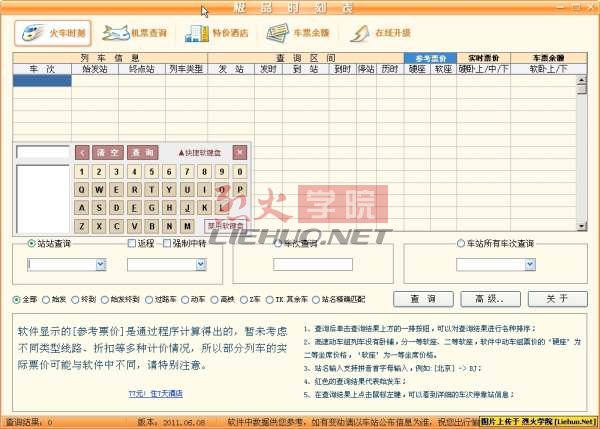600x429 pixels.
Task: Enable the 返程 return trip checkbox
Action: point(132,244)
